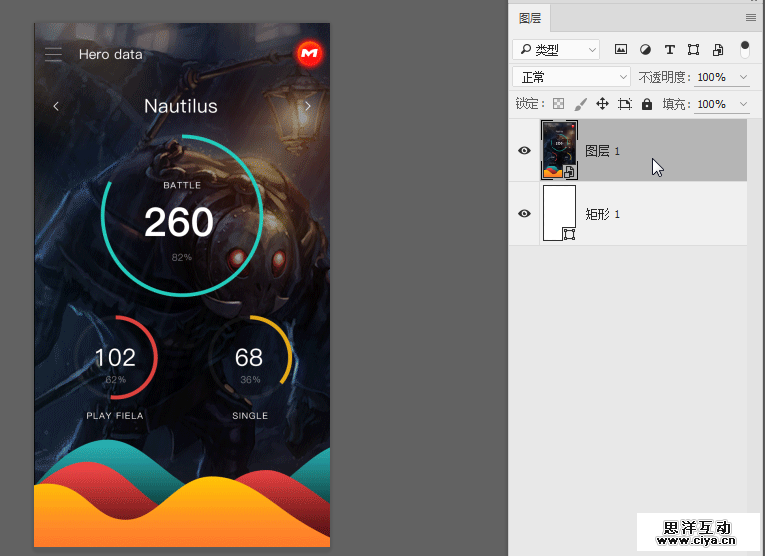This screenshot has height=556, width=765.
Task: Hide the 矩形 1 layer
Action: click(524, 213)
